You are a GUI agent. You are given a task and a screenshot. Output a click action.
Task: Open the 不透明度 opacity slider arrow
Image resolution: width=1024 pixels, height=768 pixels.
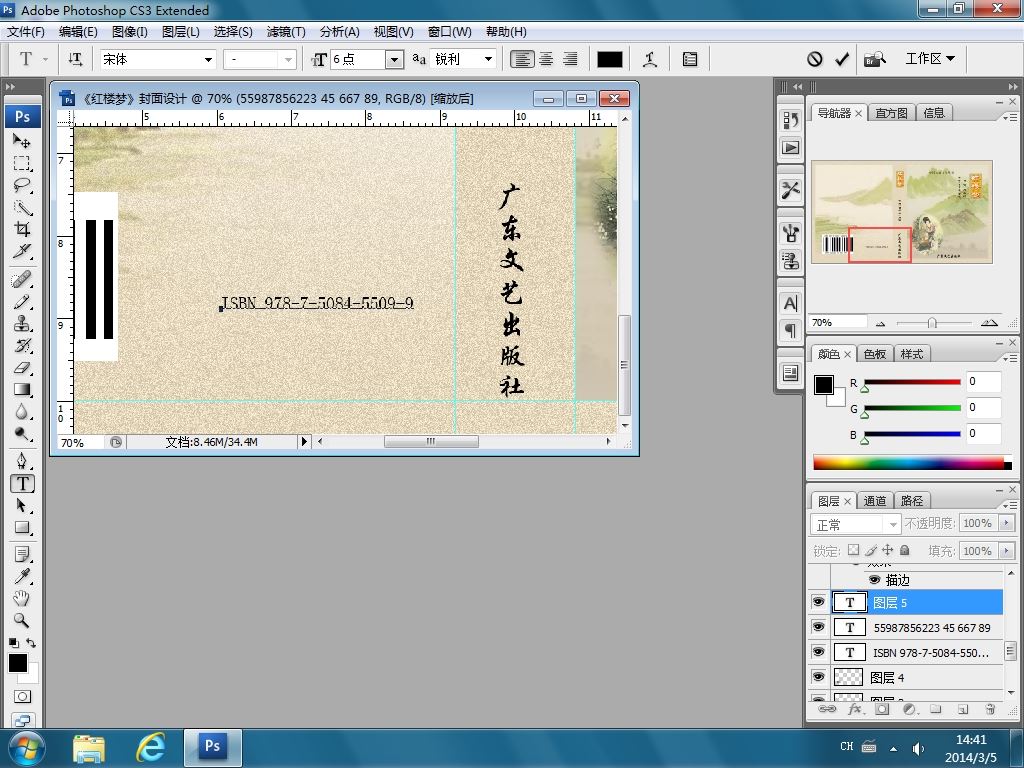[x=1006, y=523]
